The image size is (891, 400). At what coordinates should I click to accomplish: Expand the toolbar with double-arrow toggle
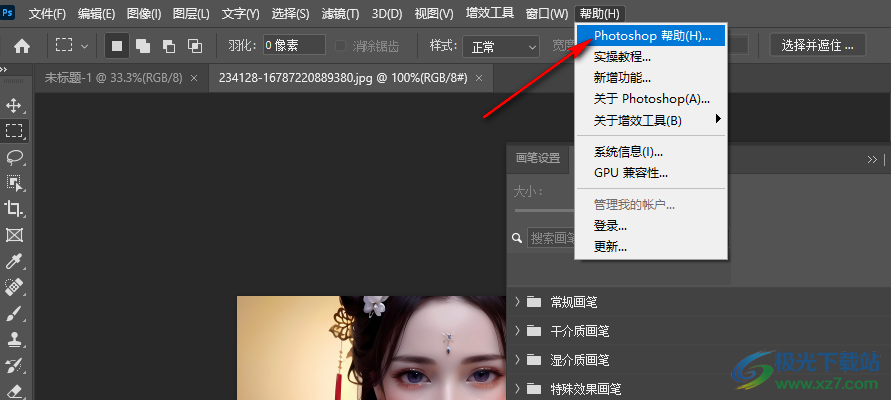pos(4,69)
